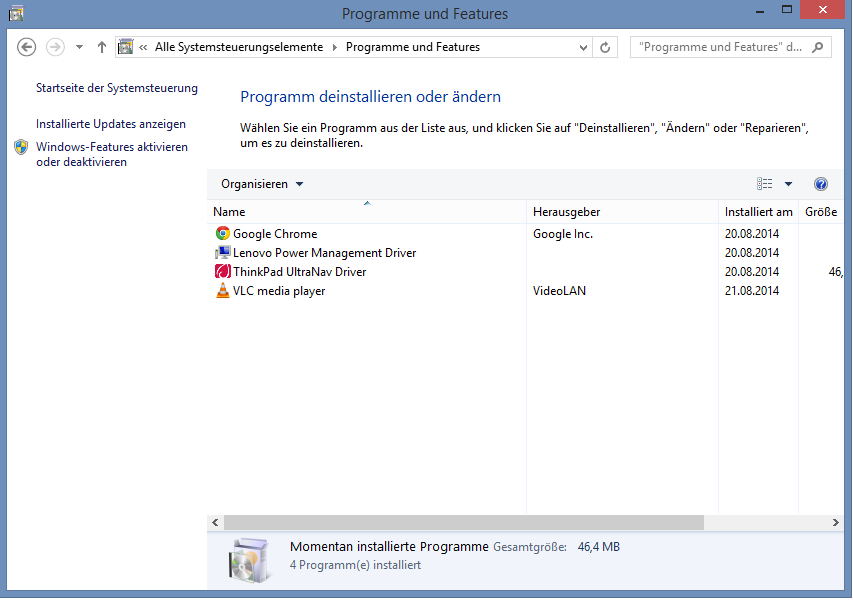Click the Lenovo Power Management Driver icon
853x600 pixels.
pos(222,252)
